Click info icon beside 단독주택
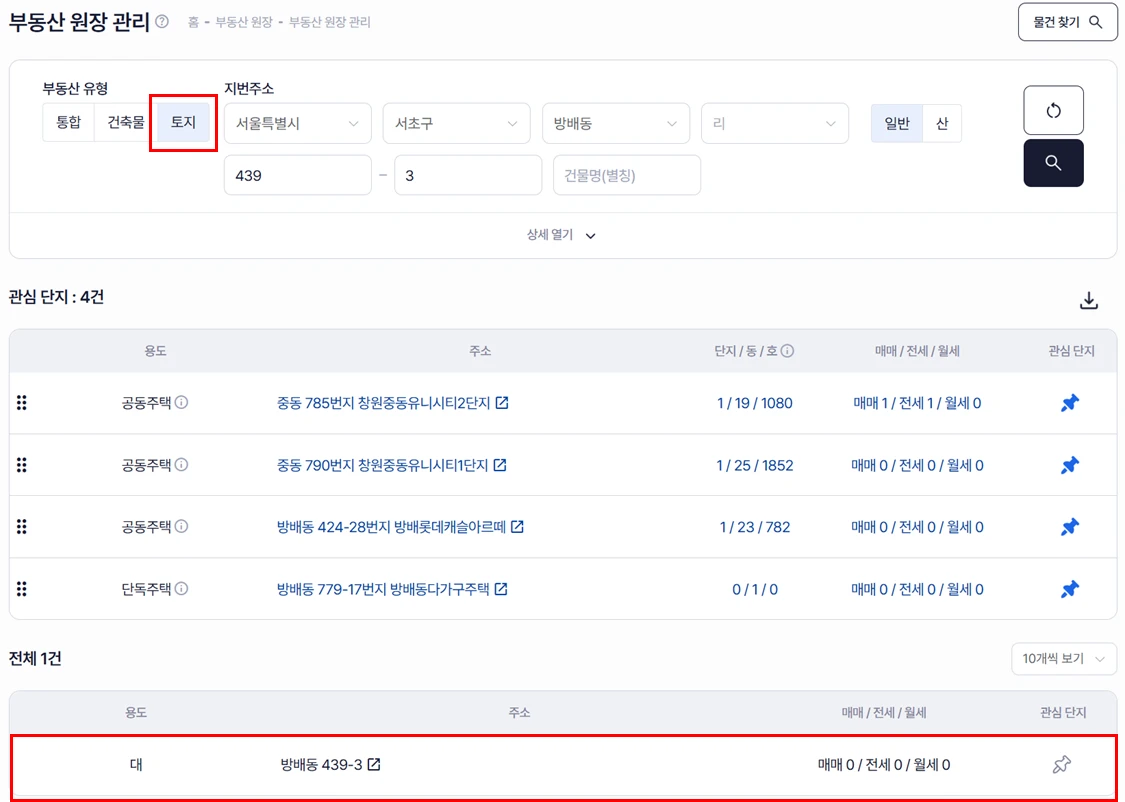 pos(182,589)
